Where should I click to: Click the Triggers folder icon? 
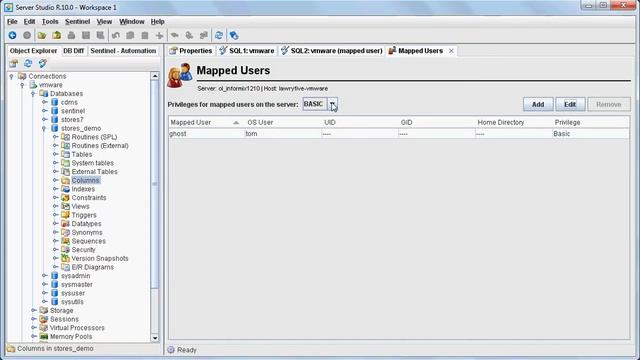click(65, 215)
